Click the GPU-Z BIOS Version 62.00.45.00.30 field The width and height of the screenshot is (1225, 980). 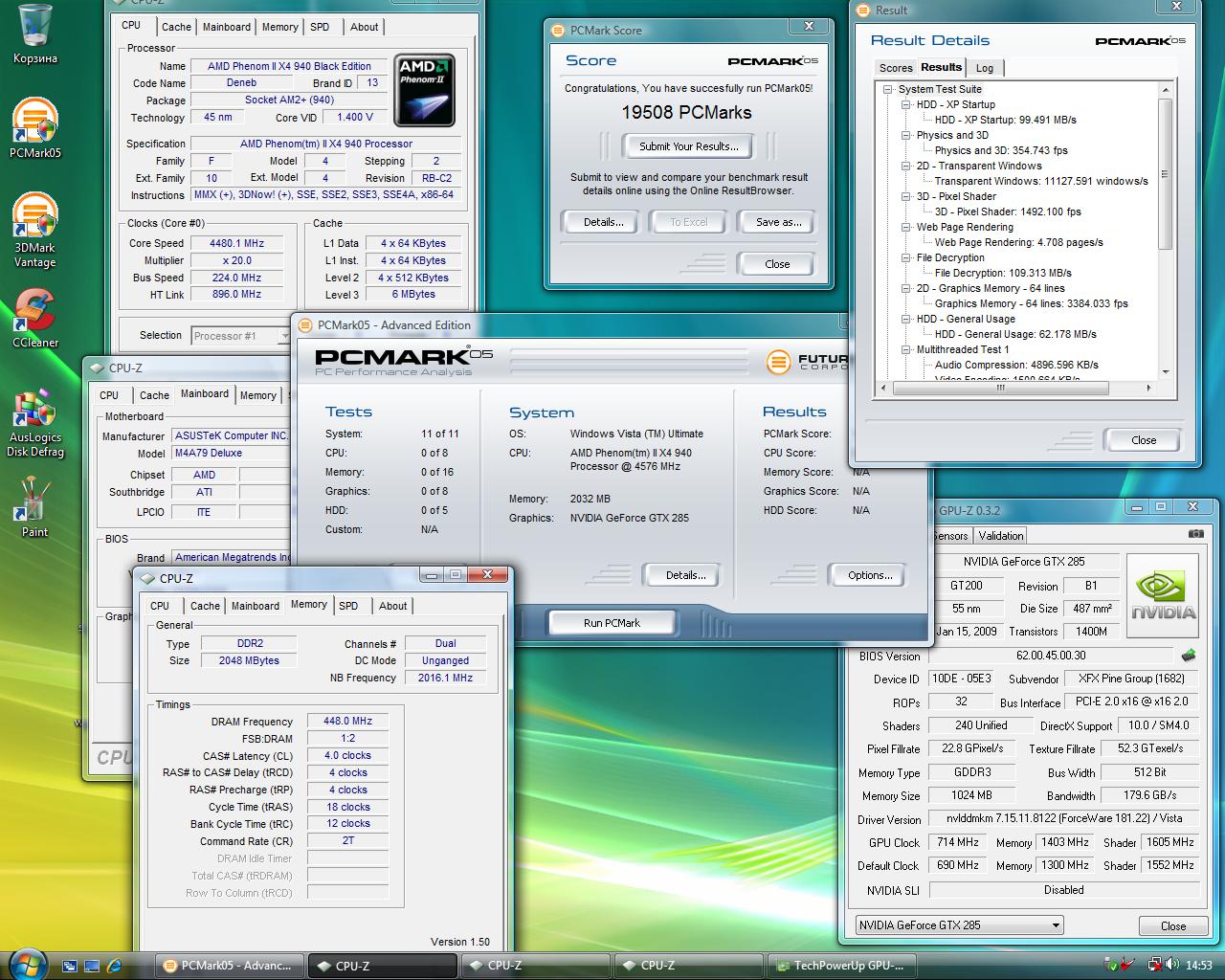pyautogui.click(x=1051, y=656)
